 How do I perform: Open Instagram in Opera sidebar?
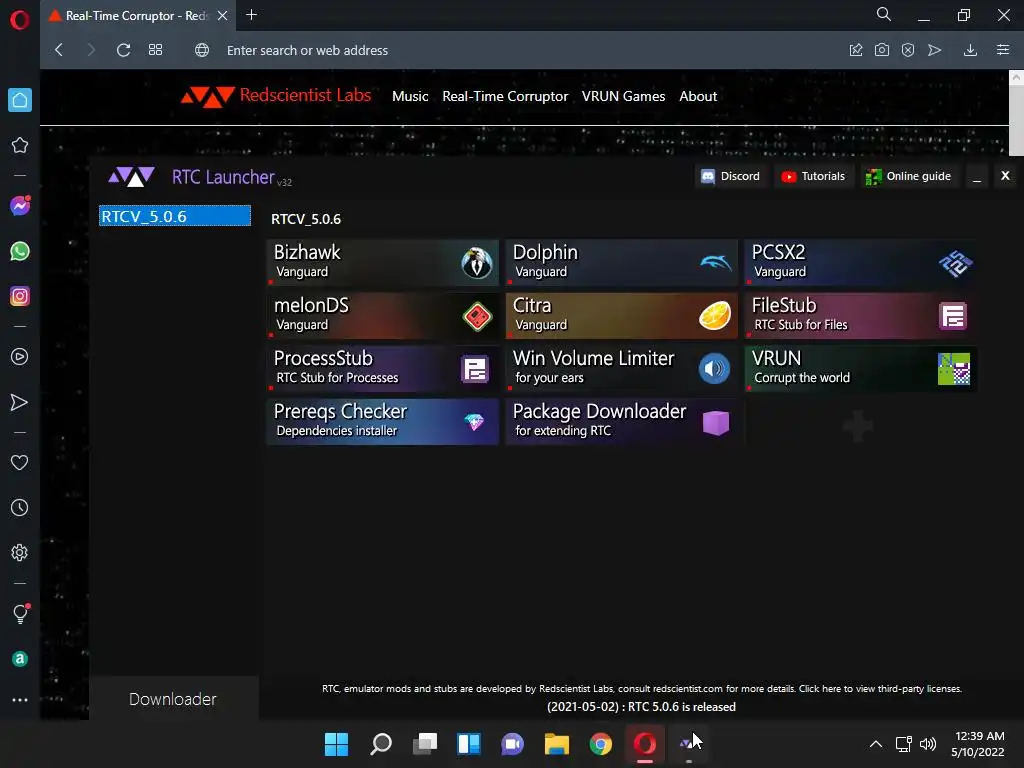click(x=20, y=296)
